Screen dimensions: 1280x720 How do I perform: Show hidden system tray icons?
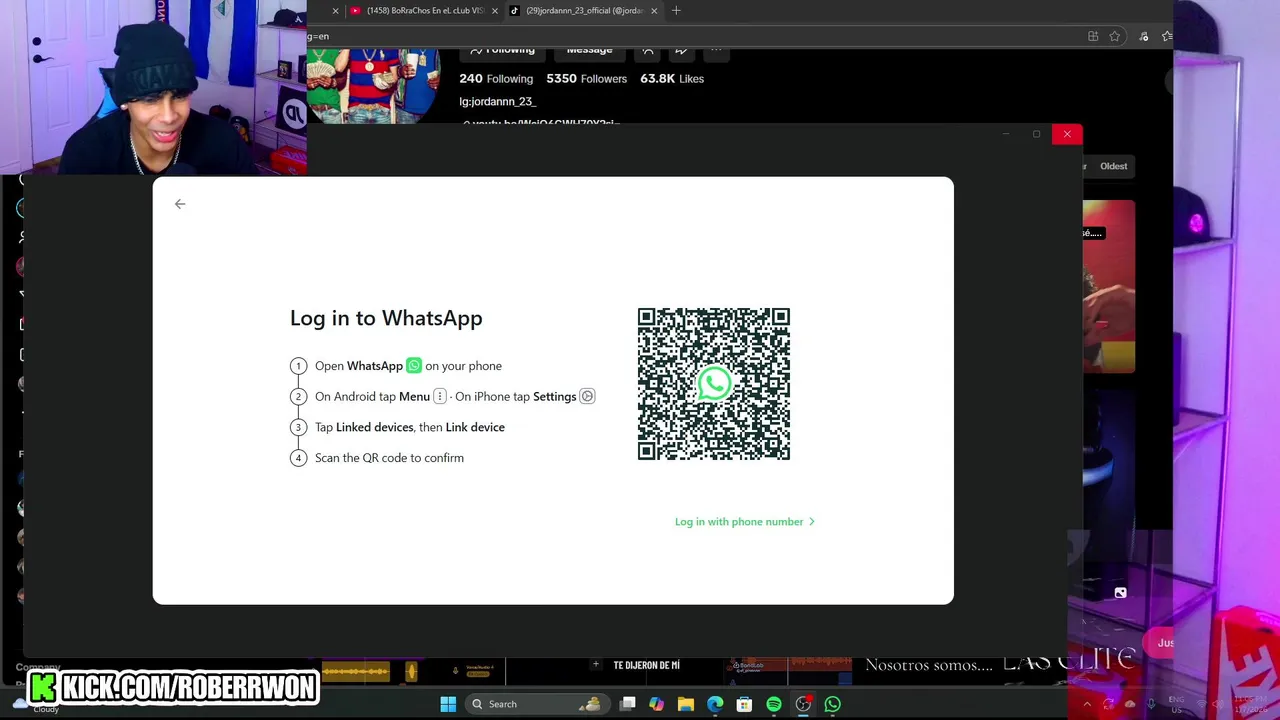(1087, 704)
